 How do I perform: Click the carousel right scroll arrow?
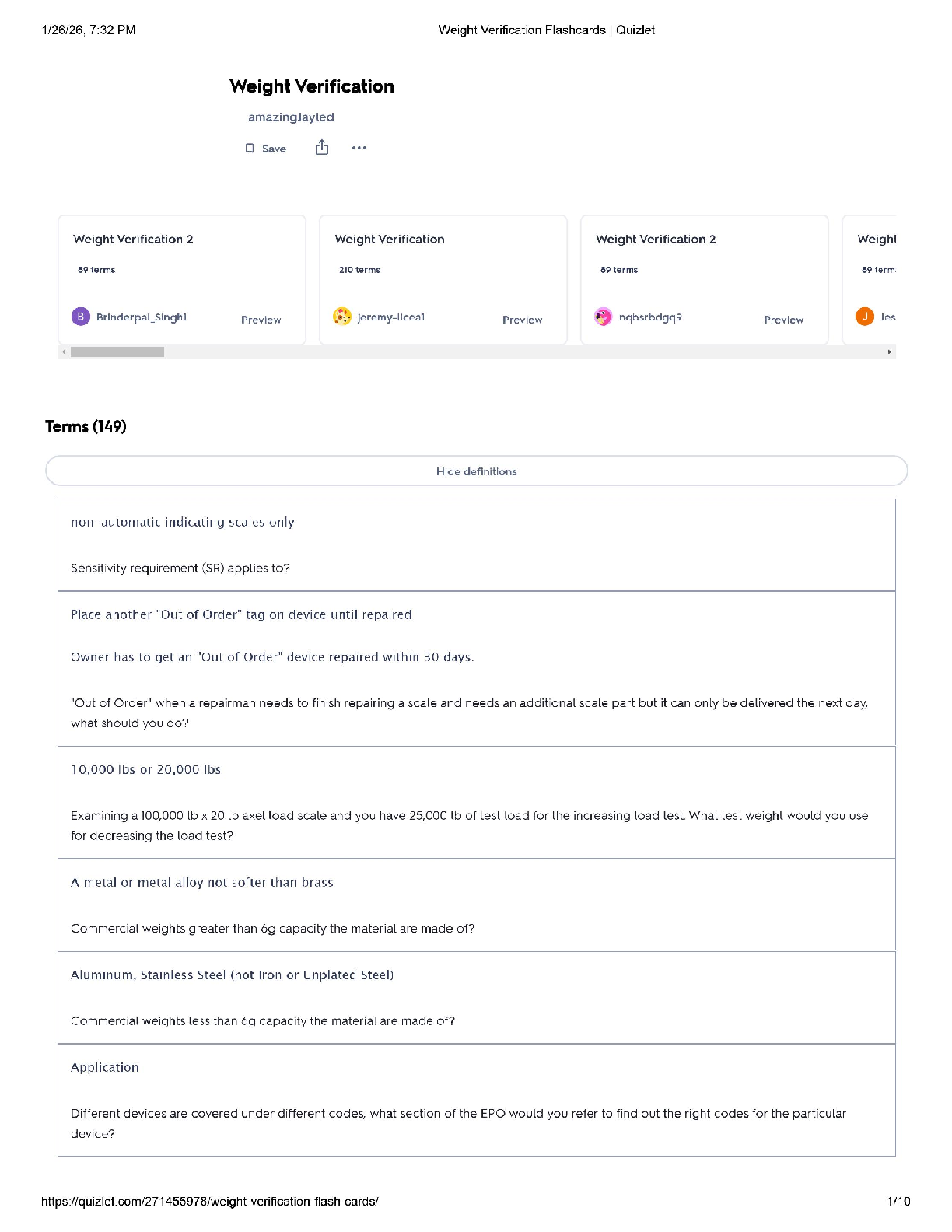point(889,352)
